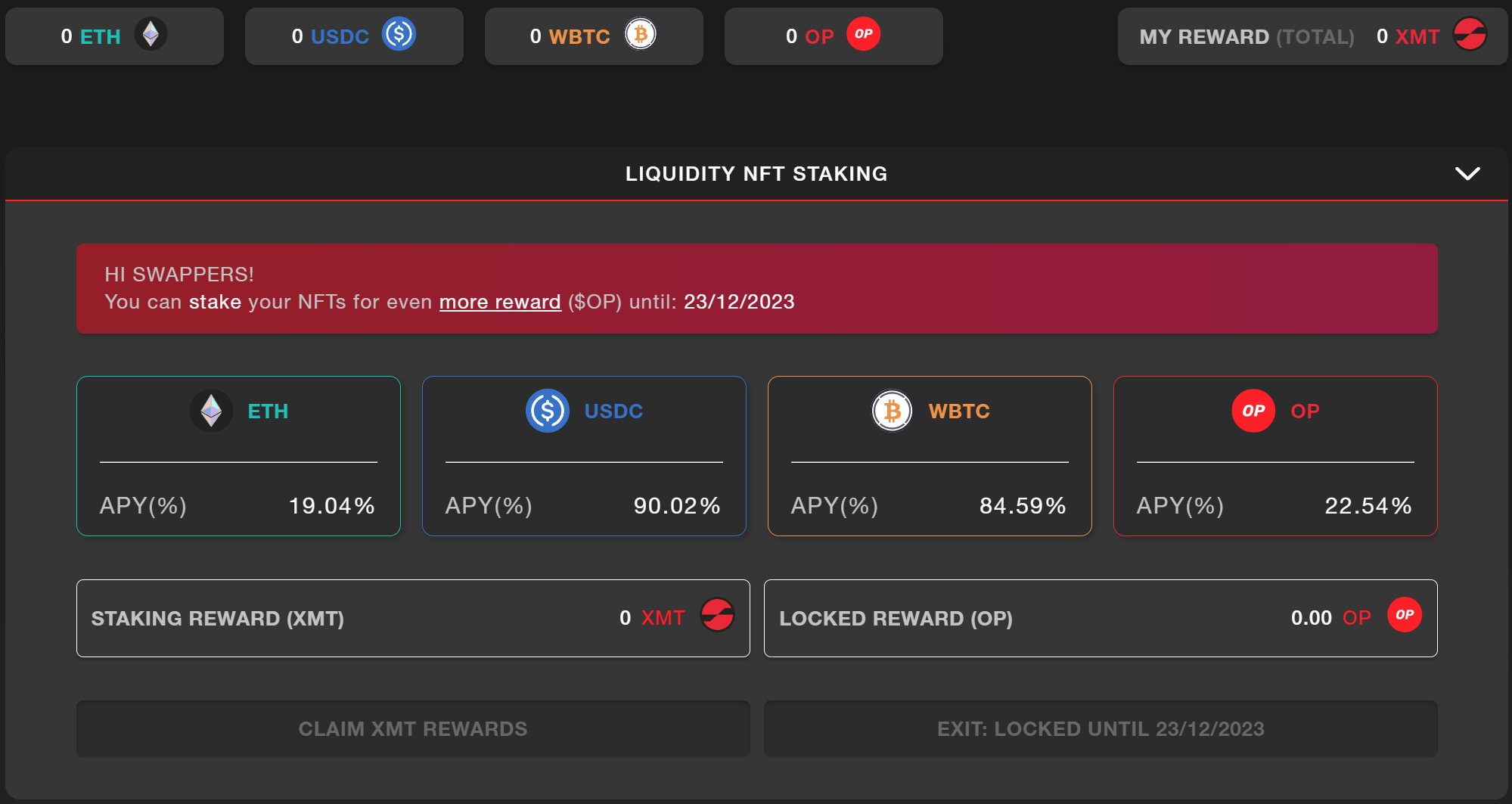Click the ETH icon in top balance bar

click(x=151, y=35)
